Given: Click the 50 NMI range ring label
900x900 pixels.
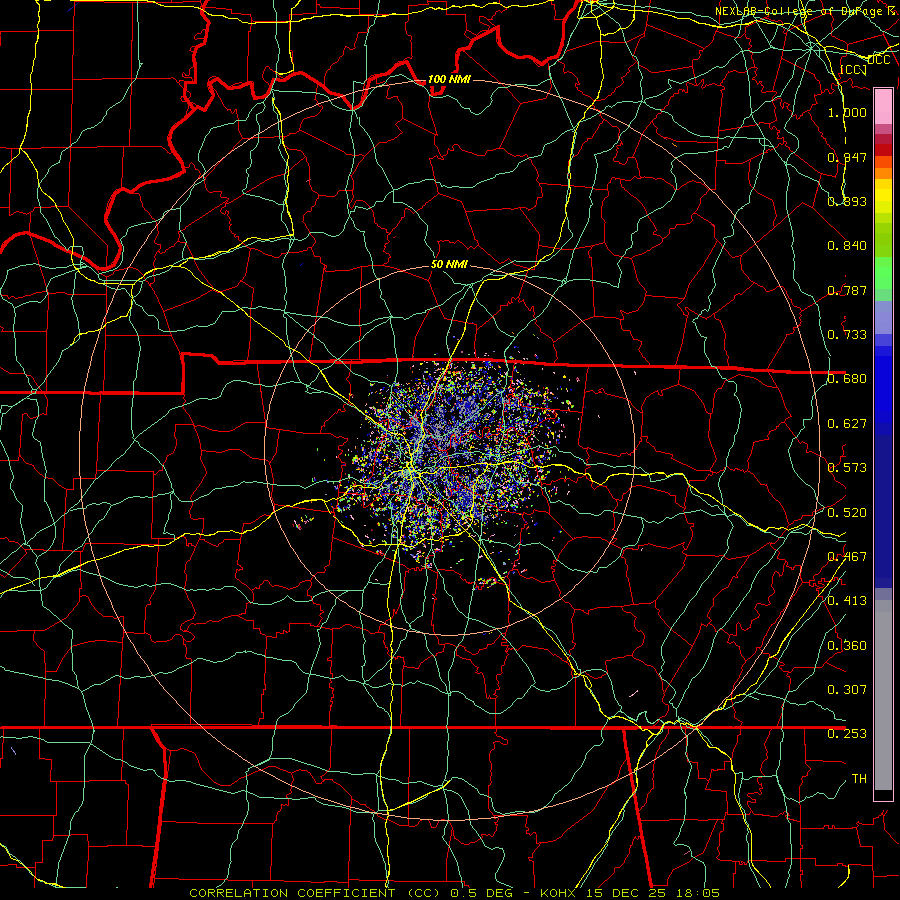Looking at the screenshot, I should (x=449, y=264).
